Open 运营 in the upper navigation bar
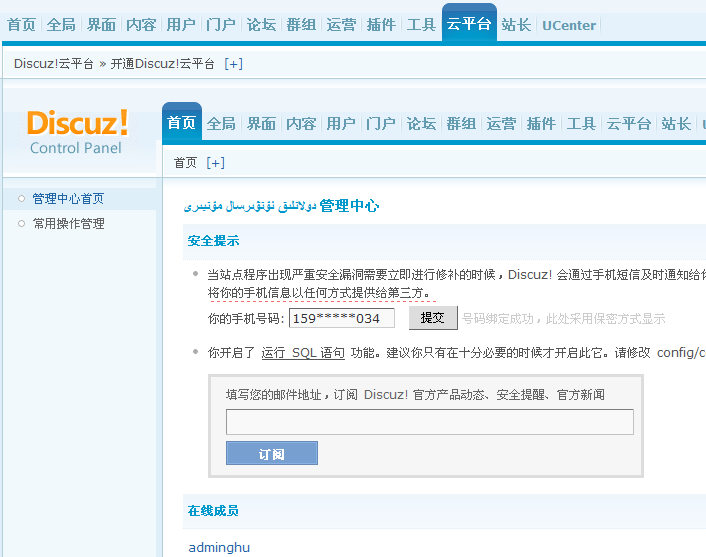The height and width of the screenshot is (557, 706). click(x=341, y=25)
